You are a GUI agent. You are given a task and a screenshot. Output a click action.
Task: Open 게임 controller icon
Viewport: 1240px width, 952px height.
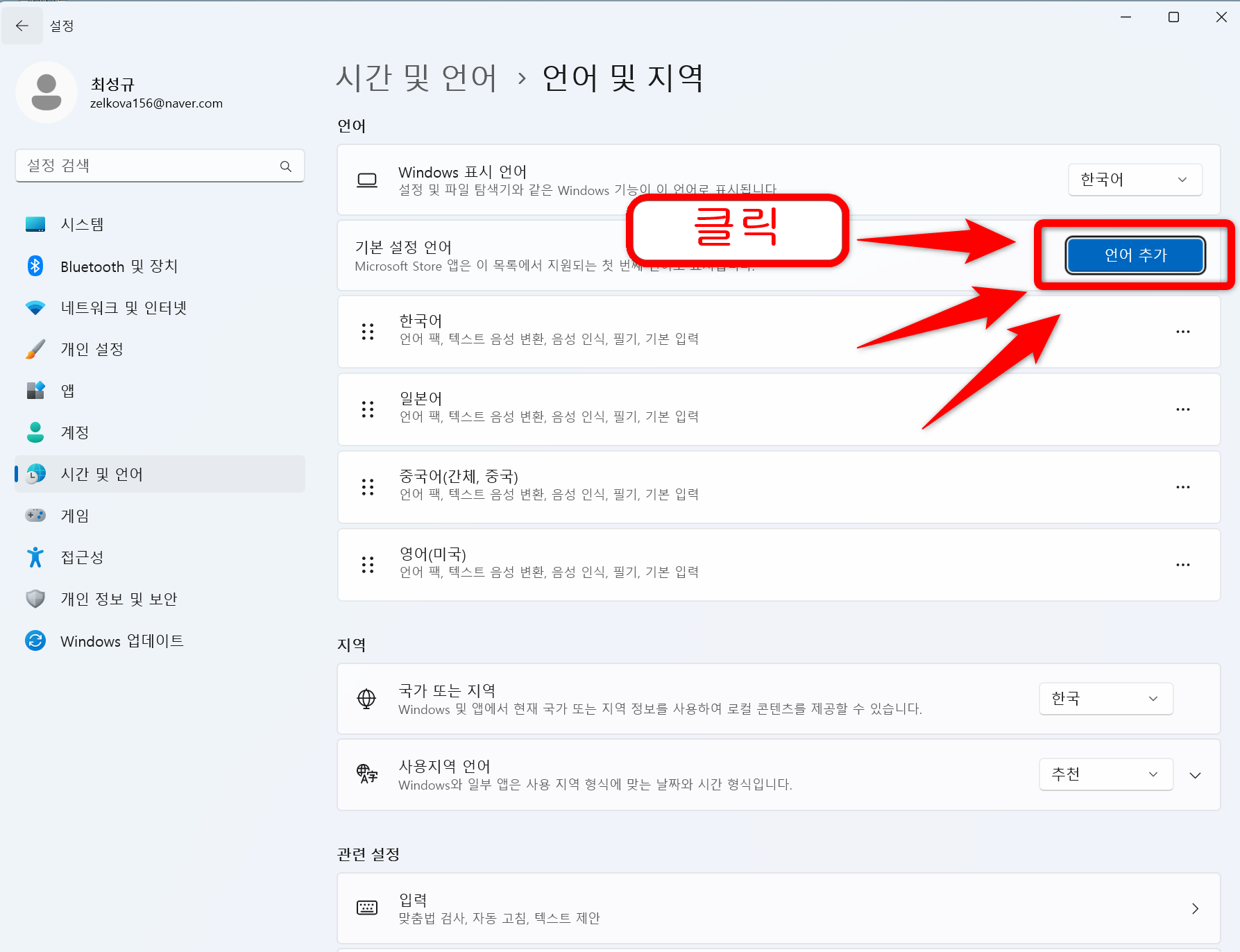pyautogui.click(x=35, y=516)
